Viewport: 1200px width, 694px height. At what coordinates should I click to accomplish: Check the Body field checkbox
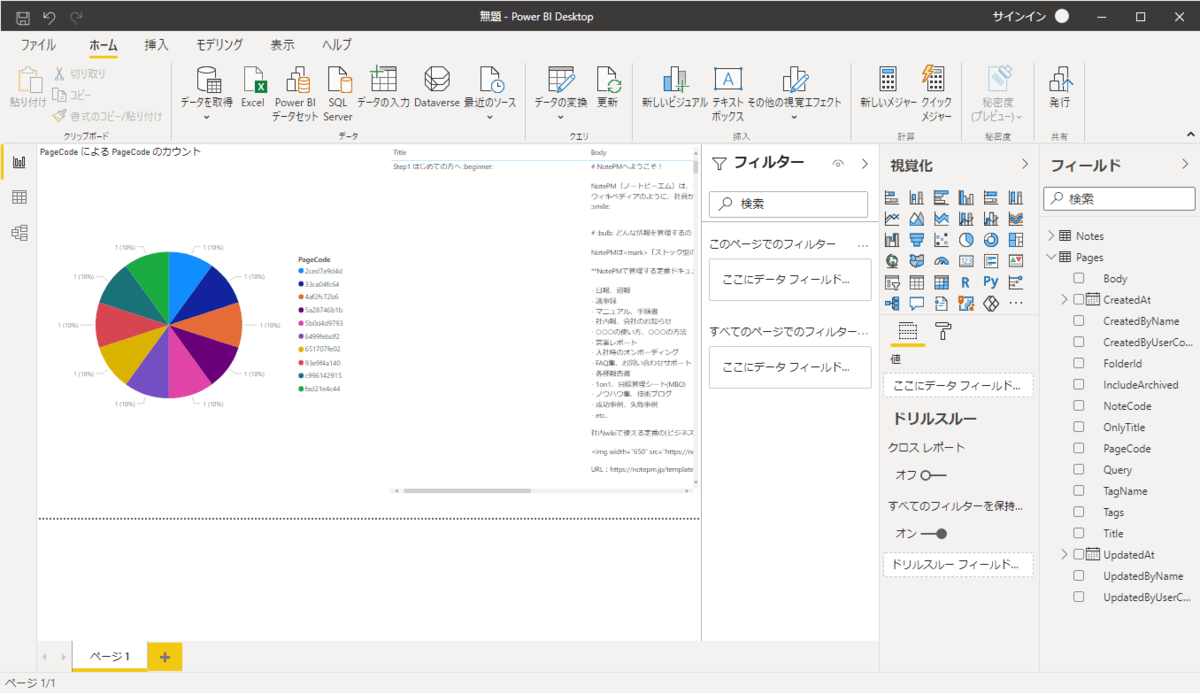coord(1079,279)
